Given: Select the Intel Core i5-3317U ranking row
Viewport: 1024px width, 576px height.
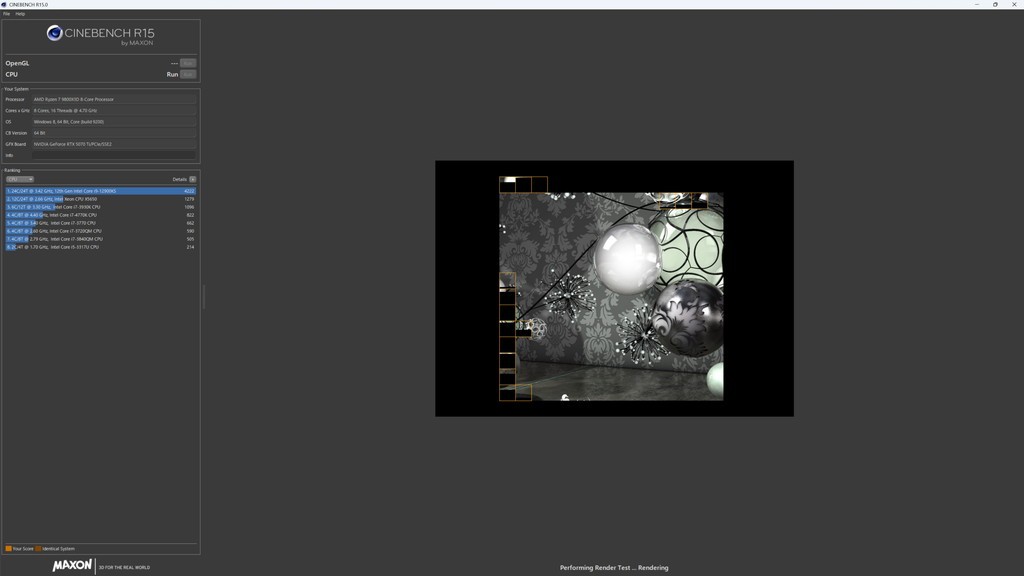Looking at the screenshot, I should [x=100, y=247].
